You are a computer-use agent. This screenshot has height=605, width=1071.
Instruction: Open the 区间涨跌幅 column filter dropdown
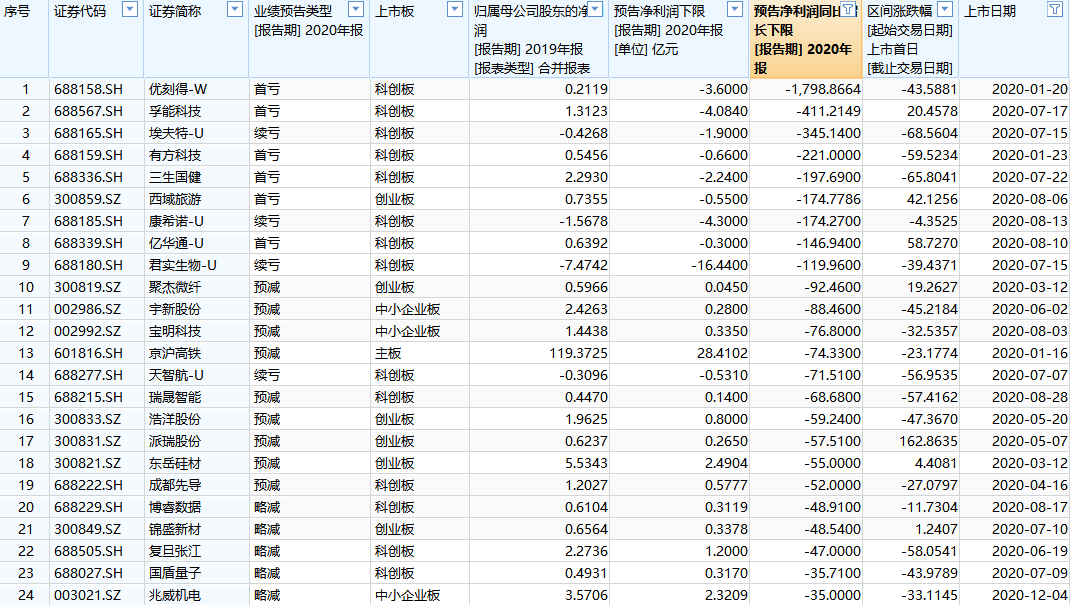point(945,10)
